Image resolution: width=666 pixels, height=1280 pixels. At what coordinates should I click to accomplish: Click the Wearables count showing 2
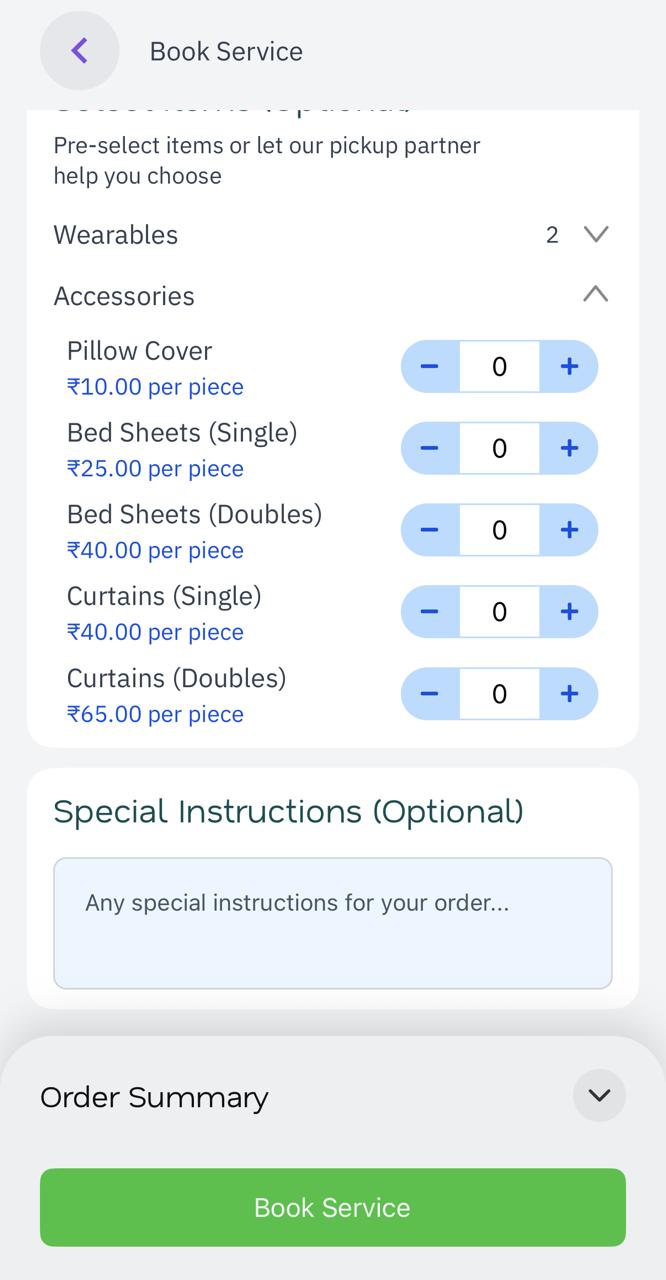point(552,234)
